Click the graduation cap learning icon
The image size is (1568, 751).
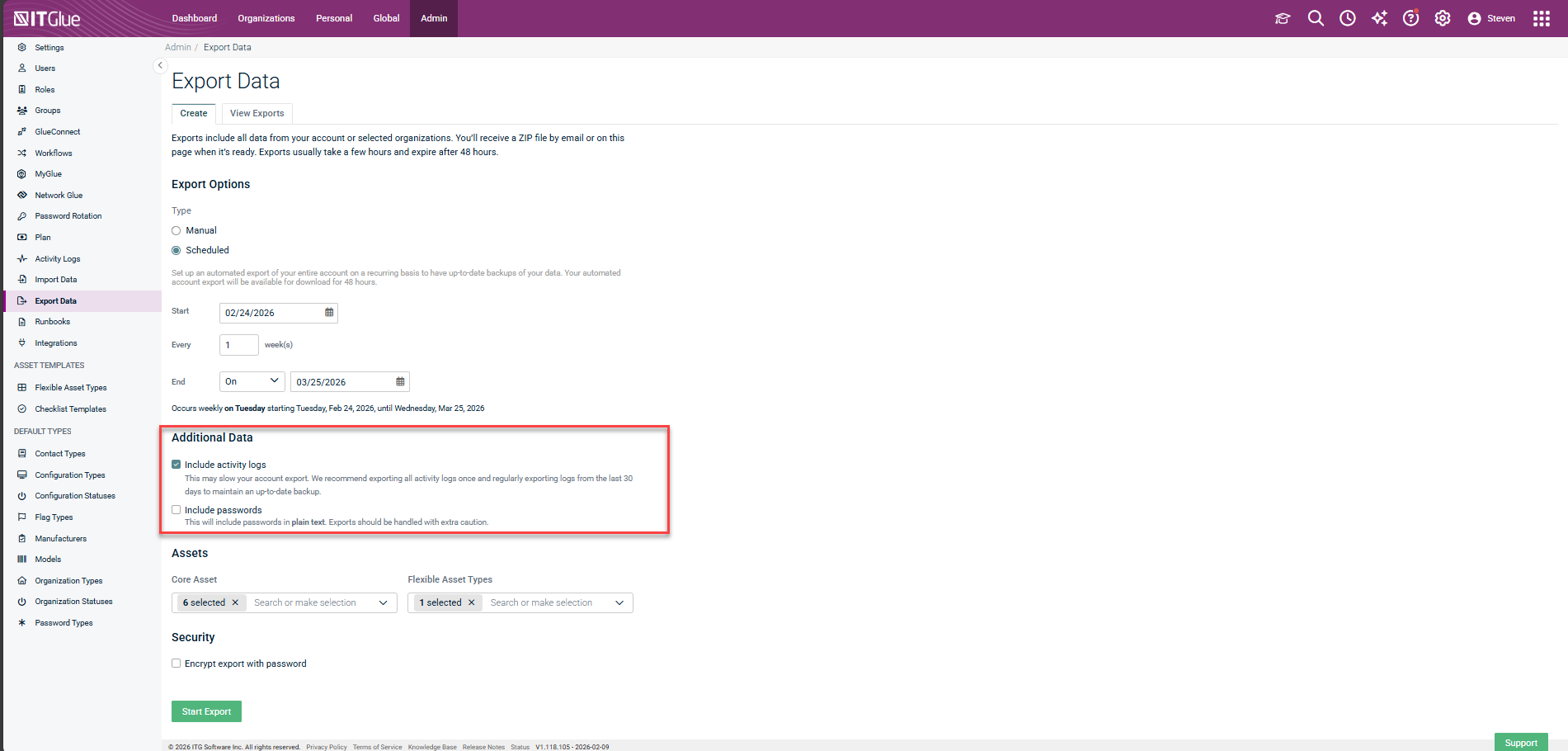(x=1283, y=18)
